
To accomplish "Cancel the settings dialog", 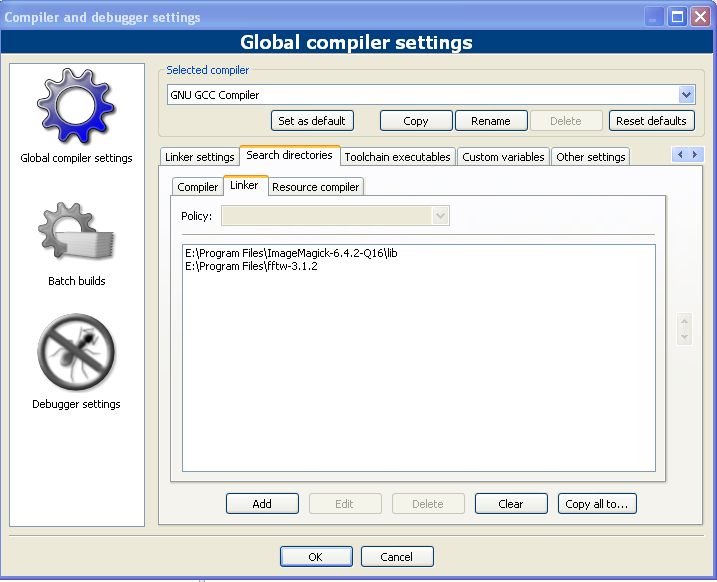I will click(397, 556).
